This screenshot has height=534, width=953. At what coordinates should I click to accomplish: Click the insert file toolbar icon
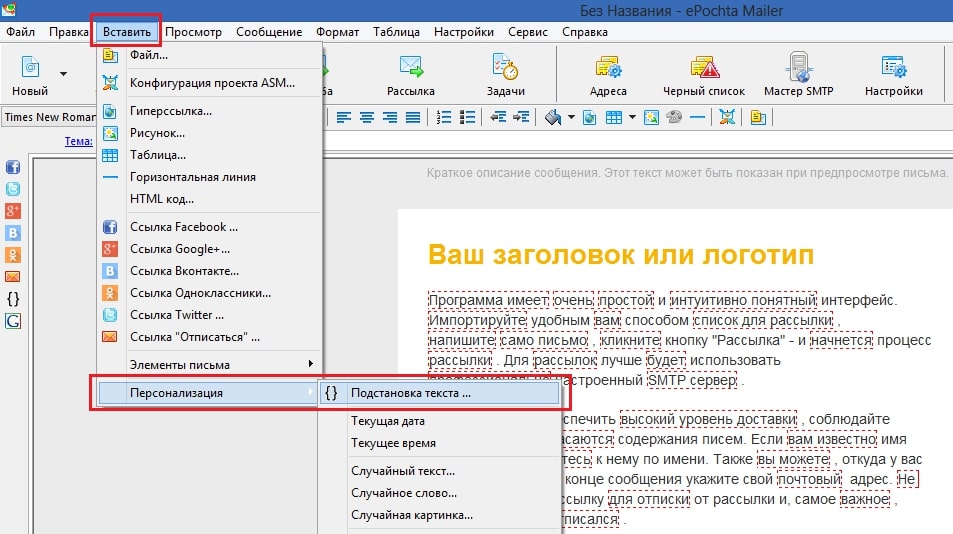pyautogui.click(x=758, y=117)
